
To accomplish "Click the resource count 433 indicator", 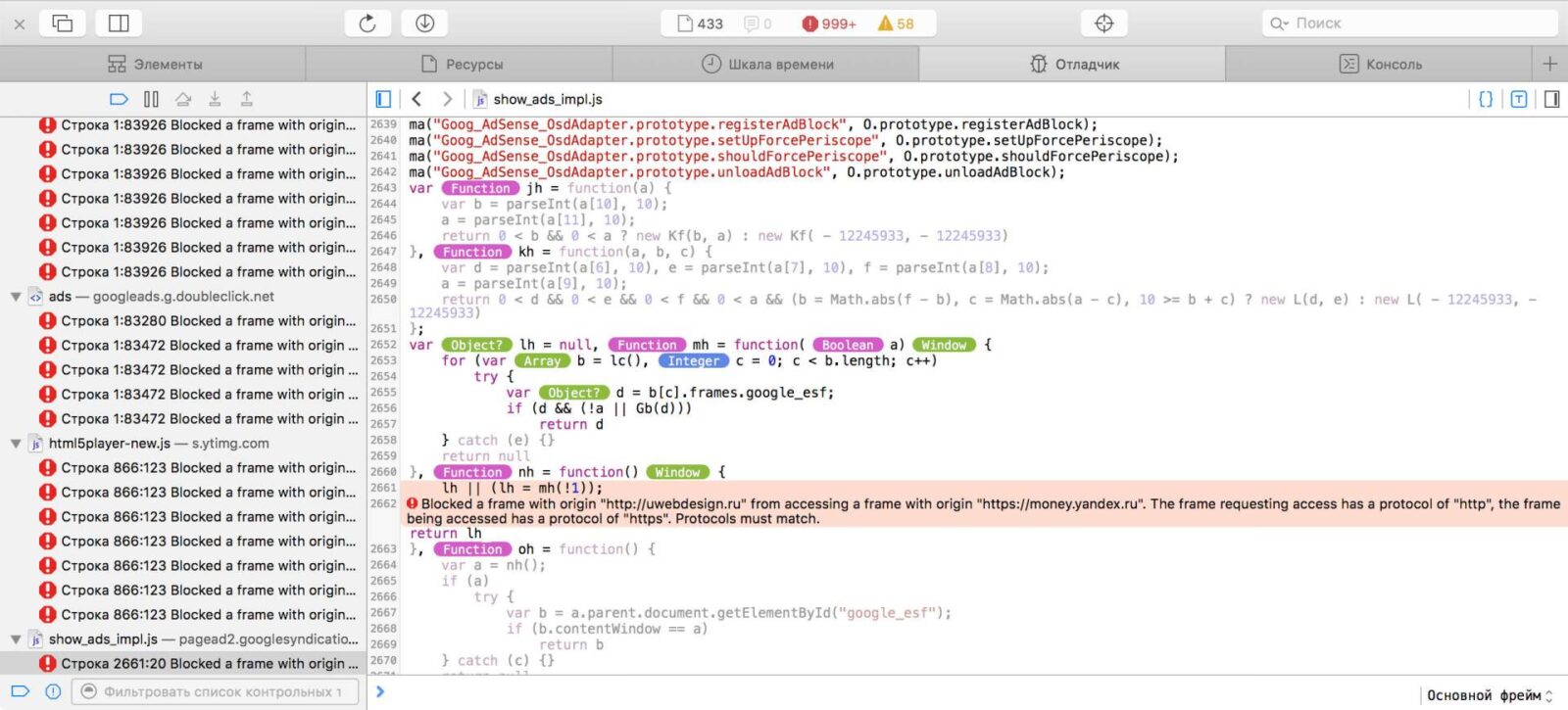I will point(700,24).
